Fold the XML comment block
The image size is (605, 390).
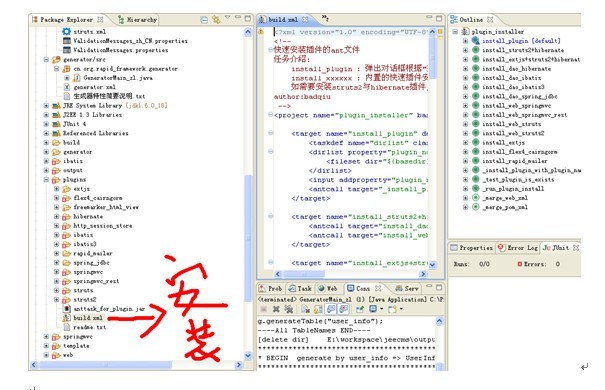tap(271, 49)
